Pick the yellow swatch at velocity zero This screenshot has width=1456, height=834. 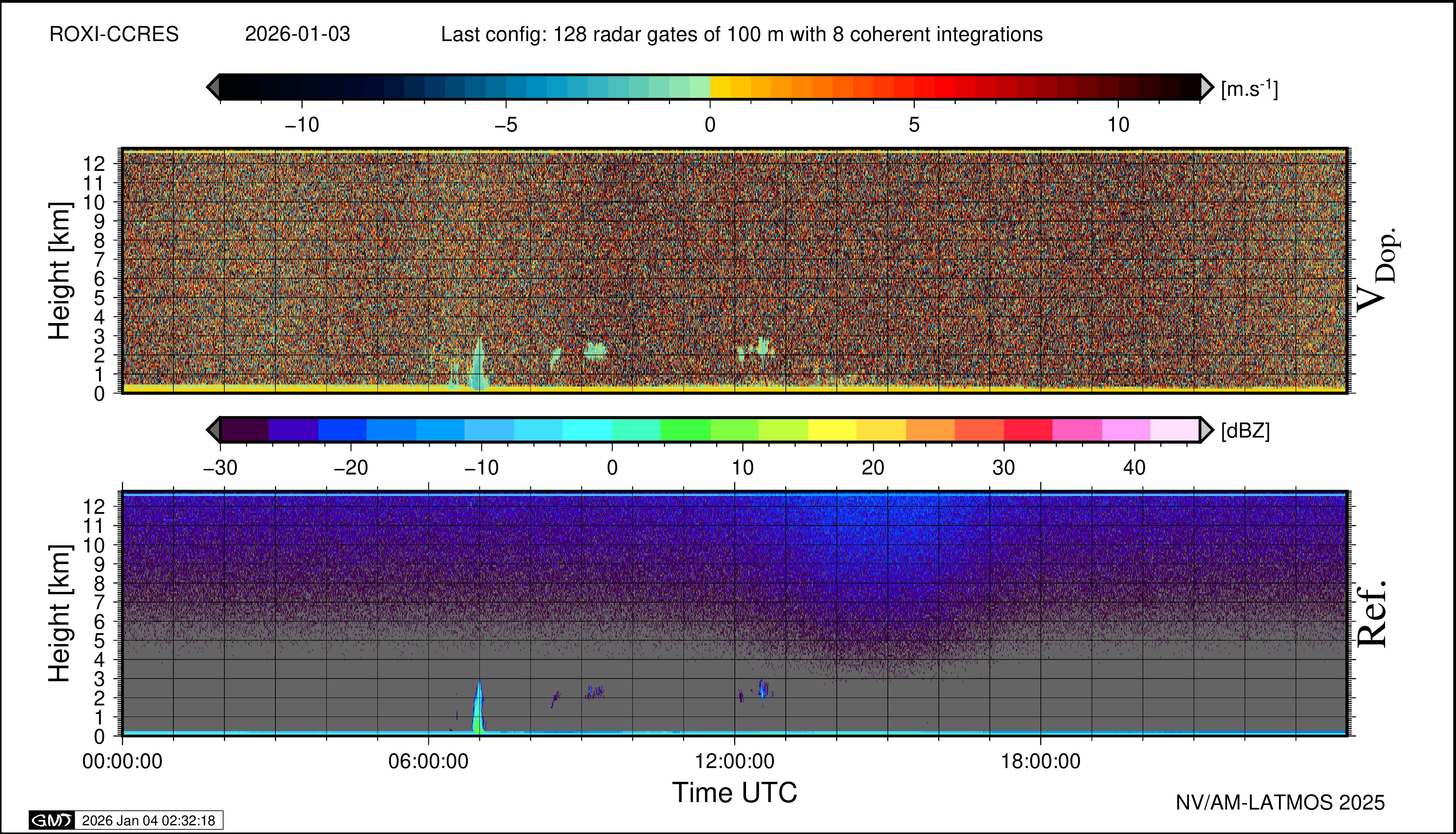click(x=721, y=87)
